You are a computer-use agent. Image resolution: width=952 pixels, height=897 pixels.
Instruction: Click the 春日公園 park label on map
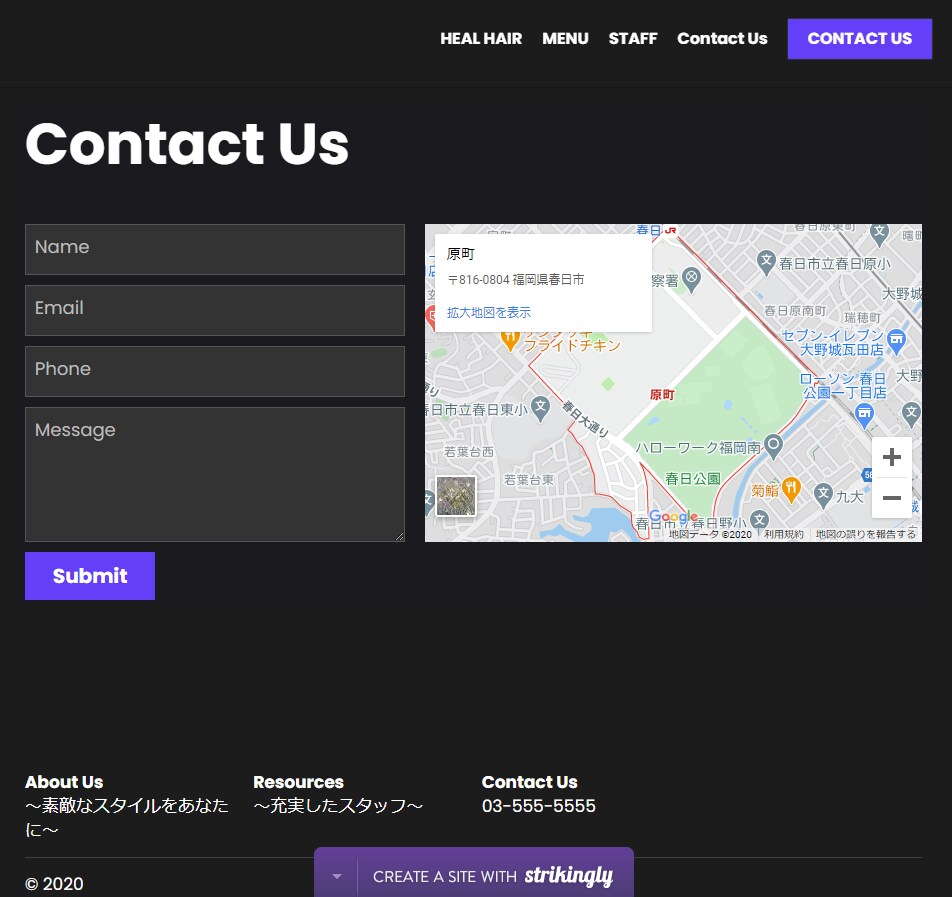click(693, 479)
